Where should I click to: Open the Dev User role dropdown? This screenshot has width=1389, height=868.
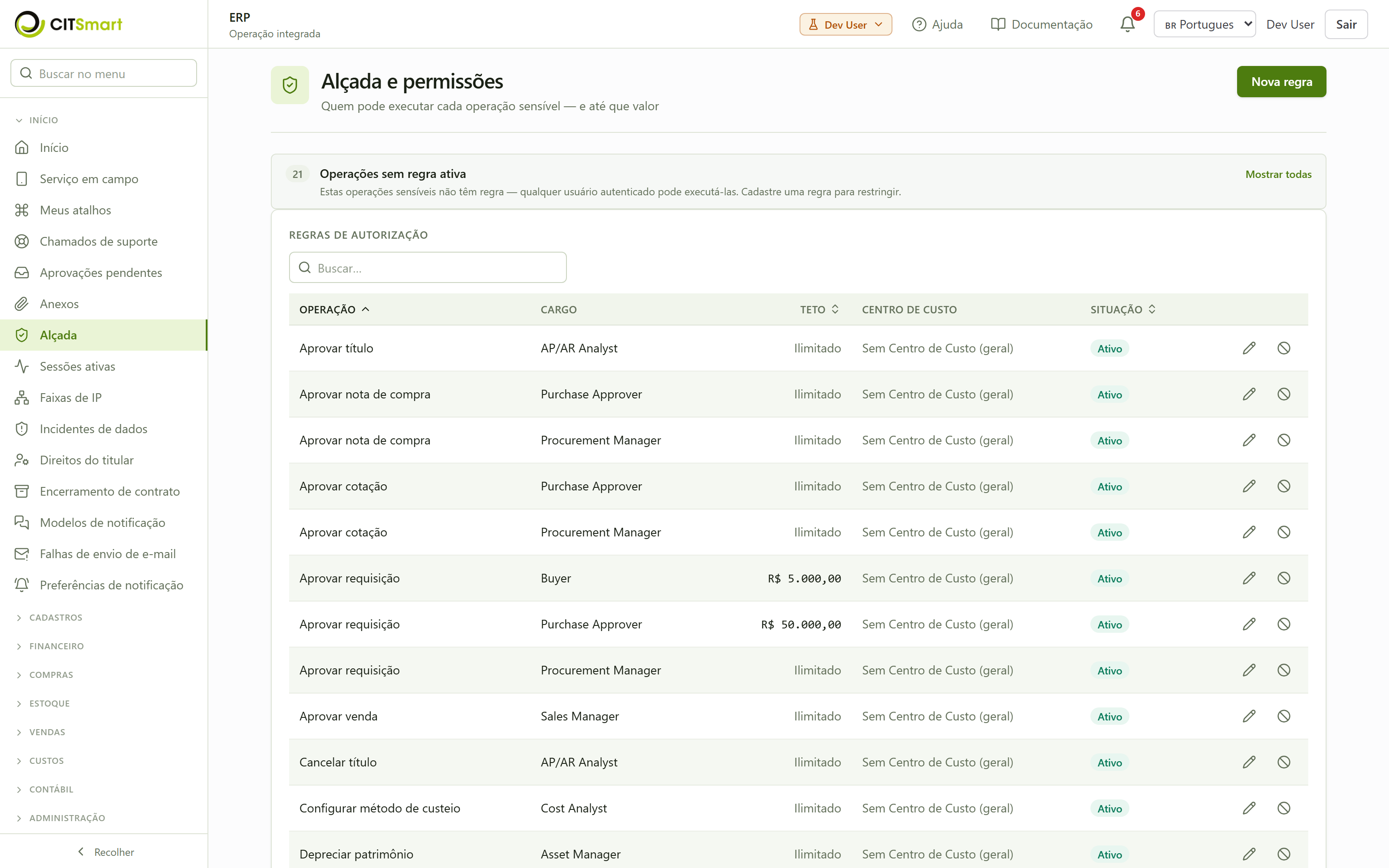click(x=846, y=24)
